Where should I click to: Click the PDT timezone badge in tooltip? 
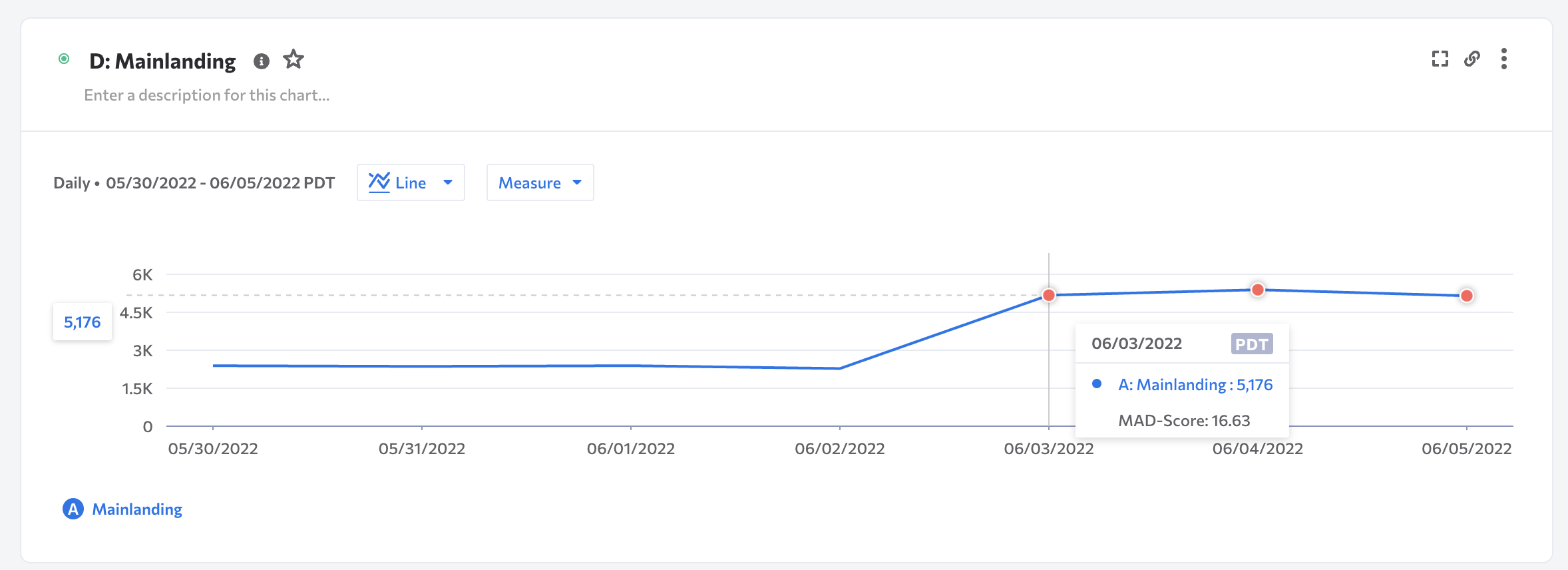tap(1252, 344)
